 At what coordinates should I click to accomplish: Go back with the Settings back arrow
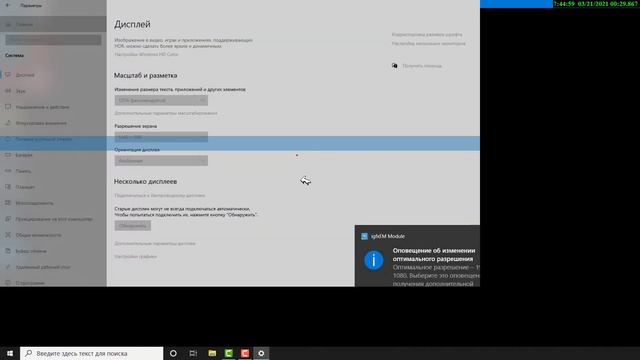(8, 5)
